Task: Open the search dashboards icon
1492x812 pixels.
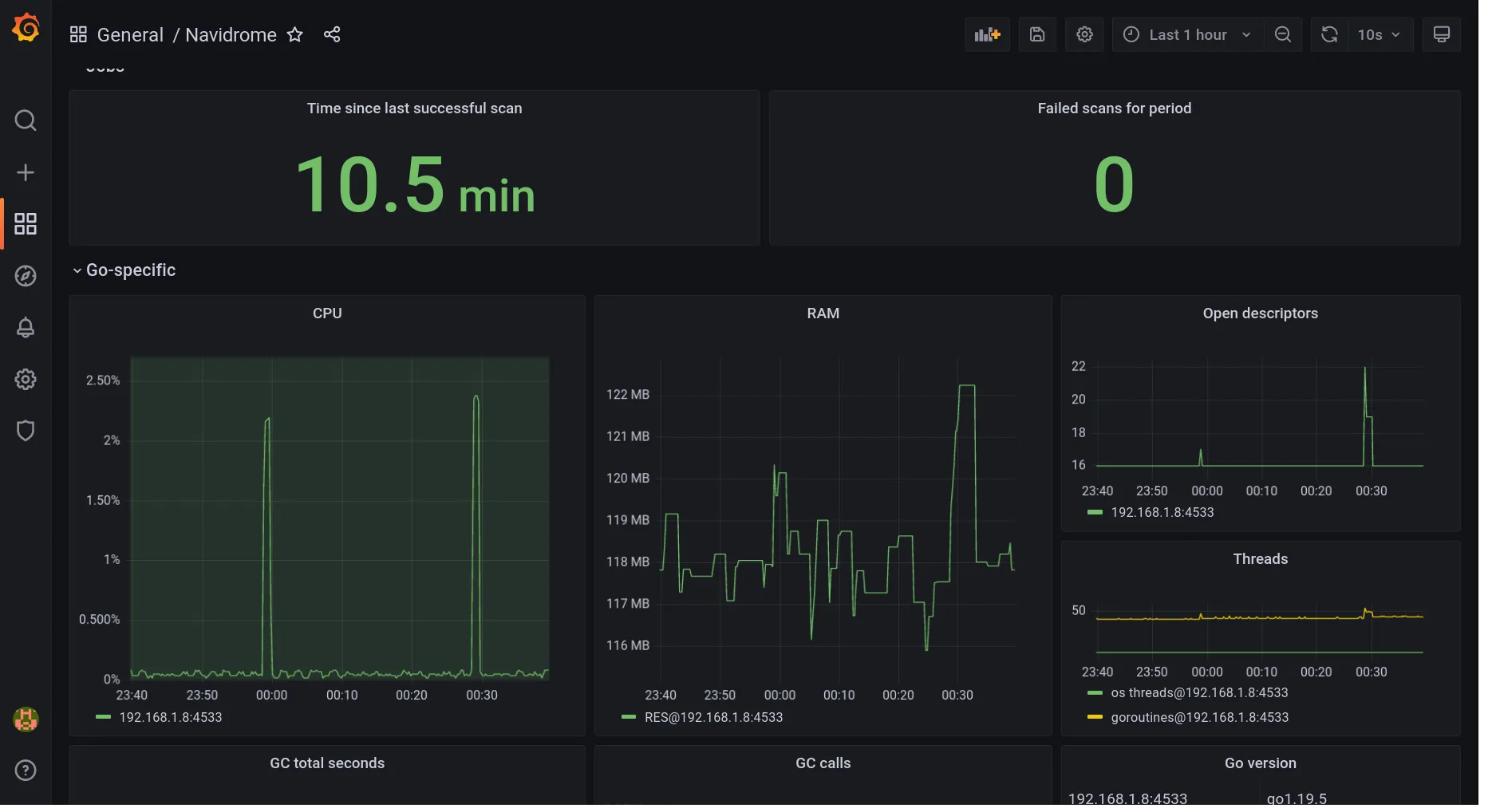Action: tap(26, 120)
